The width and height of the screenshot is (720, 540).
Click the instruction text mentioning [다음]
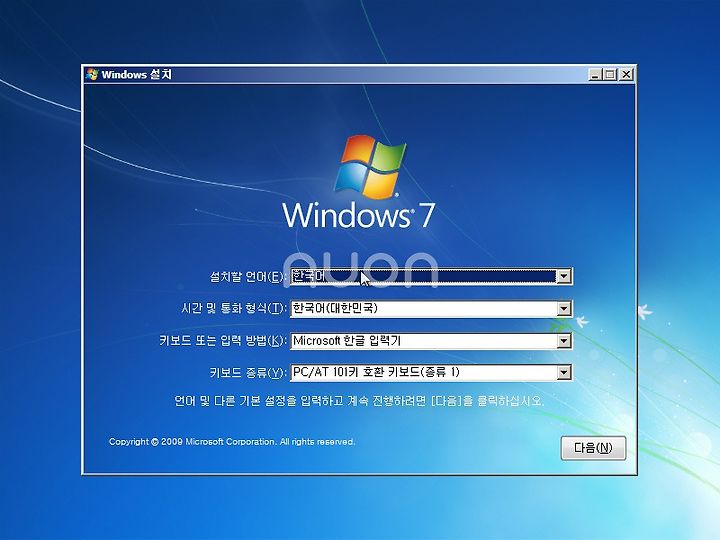359,401
